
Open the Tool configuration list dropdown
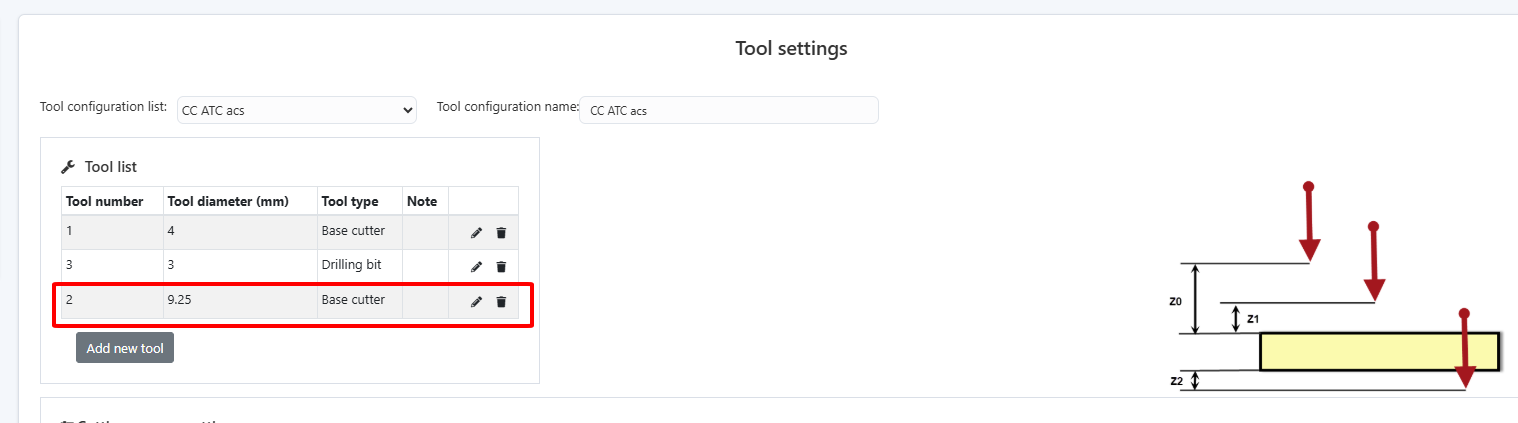(x=297, y=110)
